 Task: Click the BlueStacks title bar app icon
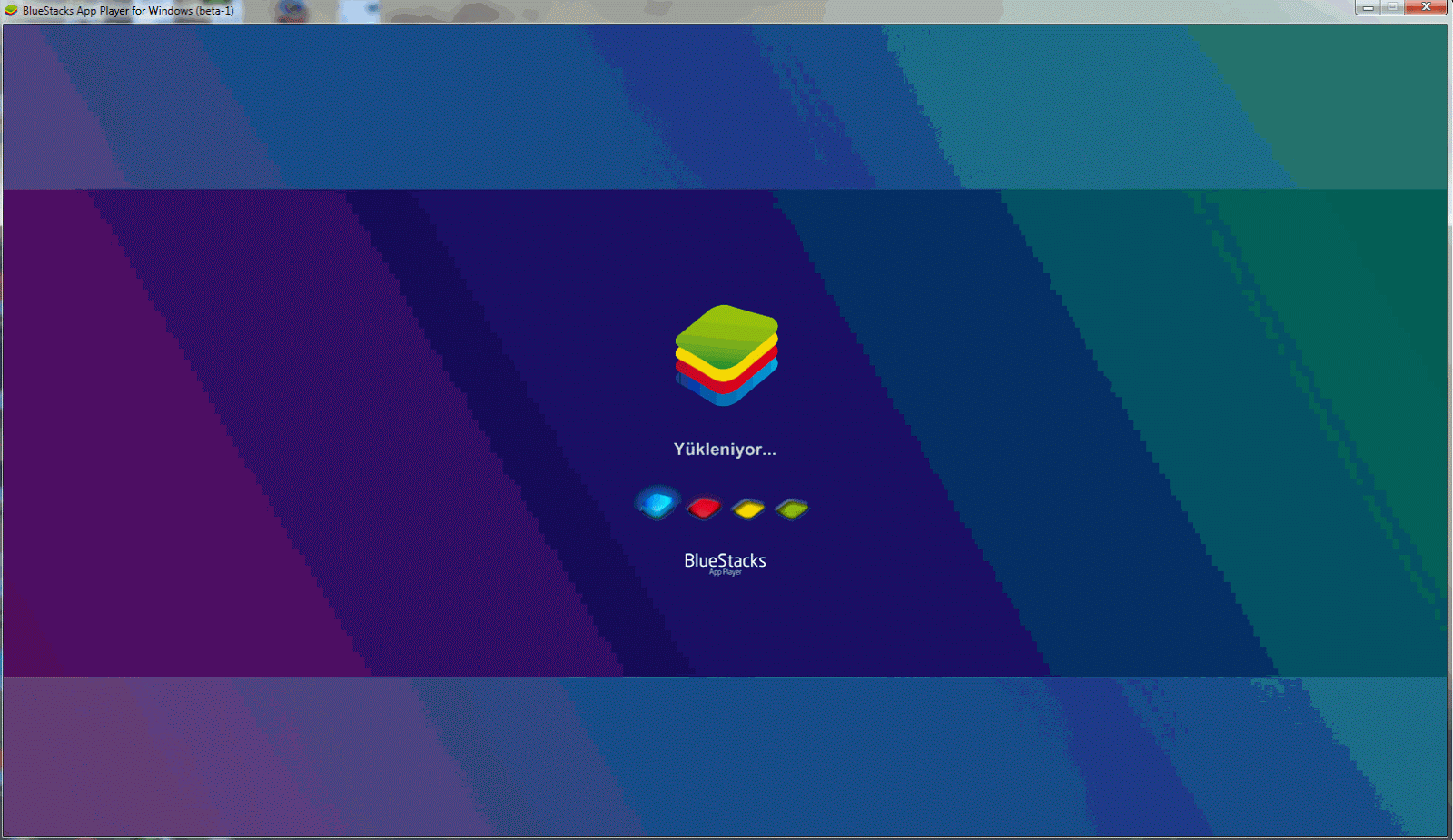(x=11, y=11)
